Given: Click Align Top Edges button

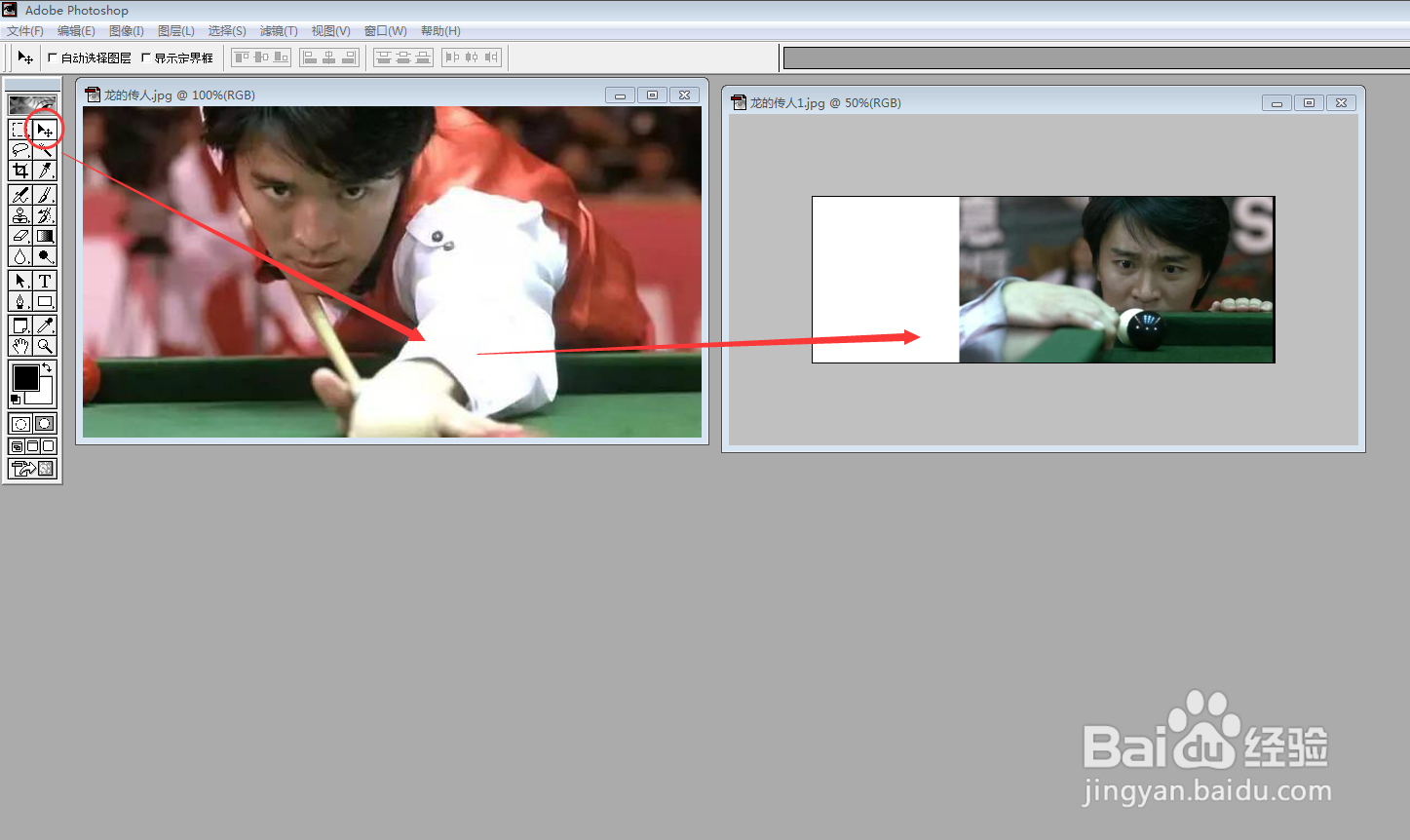Looking at the screenshot, I should coord(242,57).
